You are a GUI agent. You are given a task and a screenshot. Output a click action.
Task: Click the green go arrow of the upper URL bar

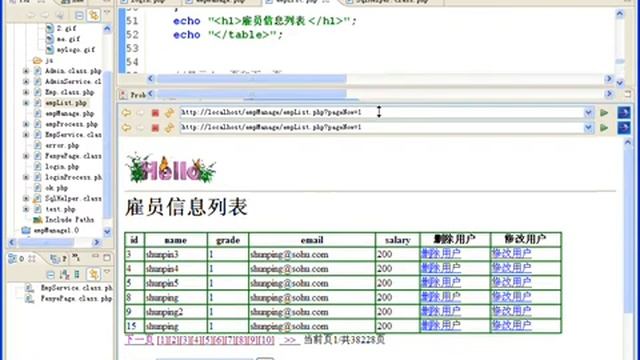[x=604, y=113]
